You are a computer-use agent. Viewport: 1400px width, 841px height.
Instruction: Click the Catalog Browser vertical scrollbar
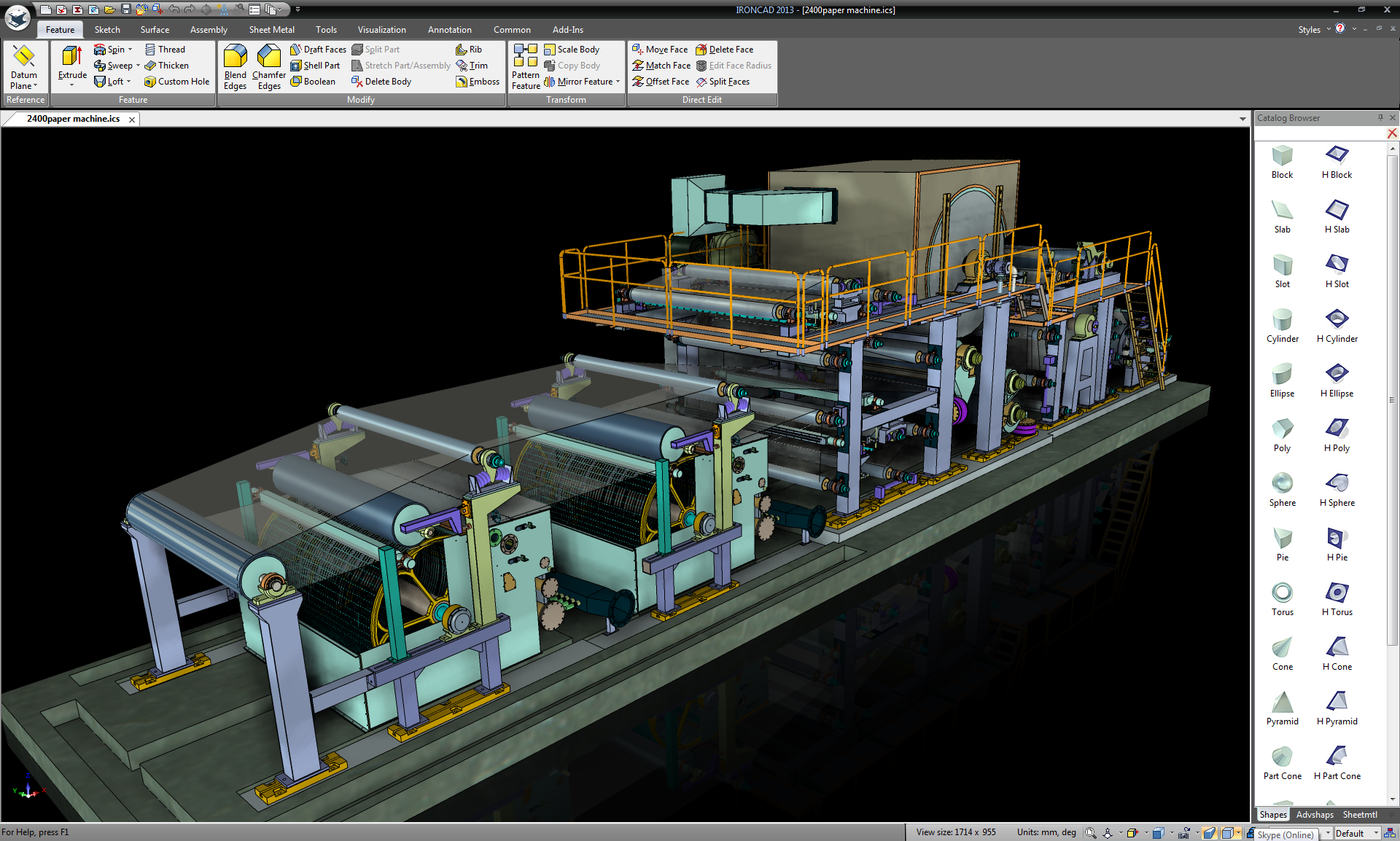tap(1392, 399)
